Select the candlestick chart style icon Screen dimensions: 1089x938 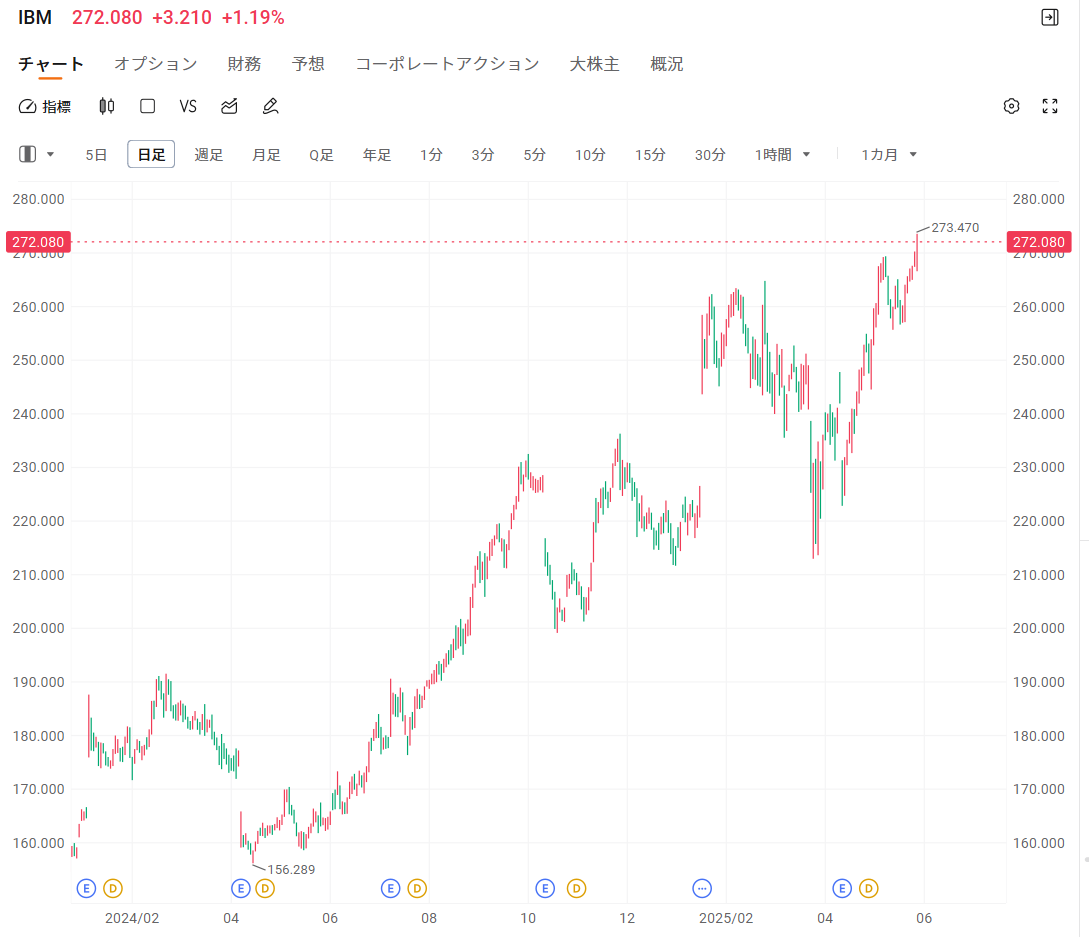pyautogui.click(x=106, y=106)
